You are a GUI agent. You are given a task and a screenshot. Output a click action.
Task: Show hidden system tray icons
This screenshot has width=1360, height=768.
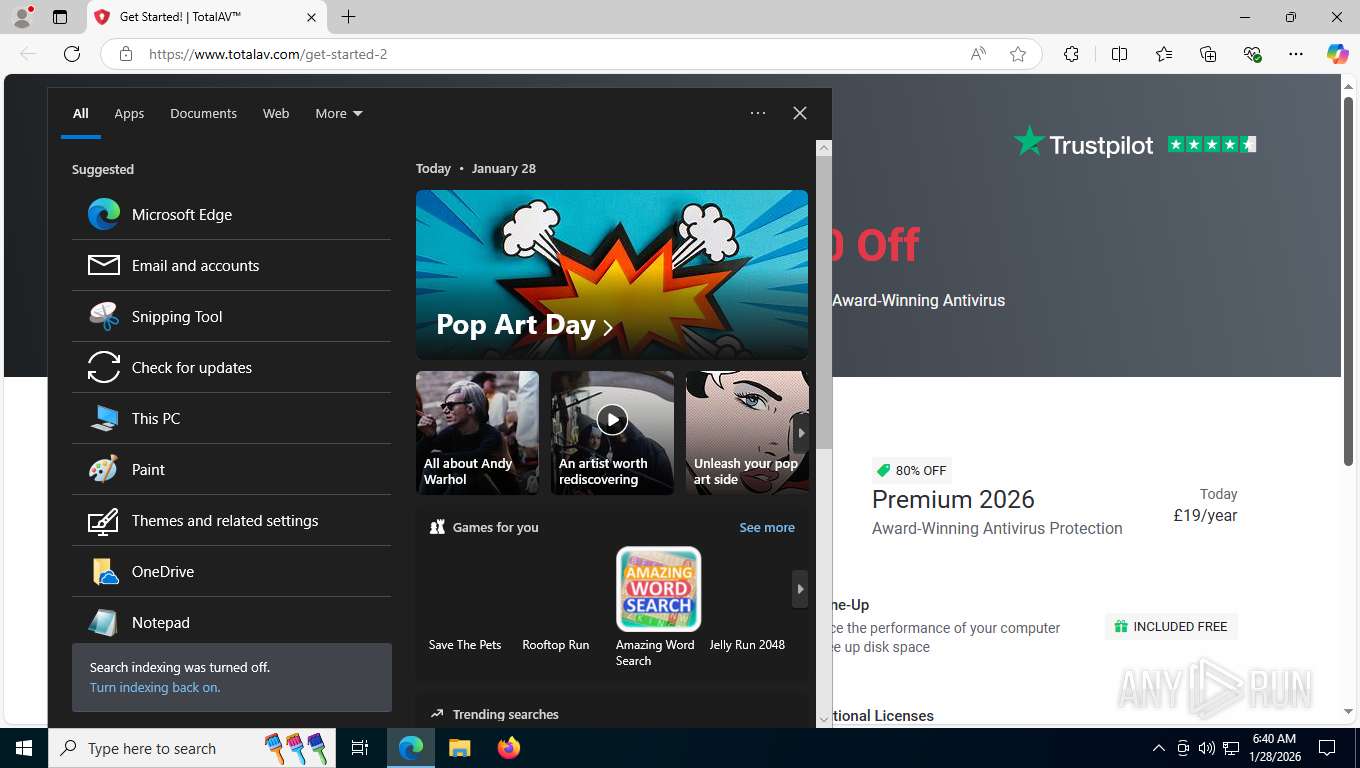1159,748
